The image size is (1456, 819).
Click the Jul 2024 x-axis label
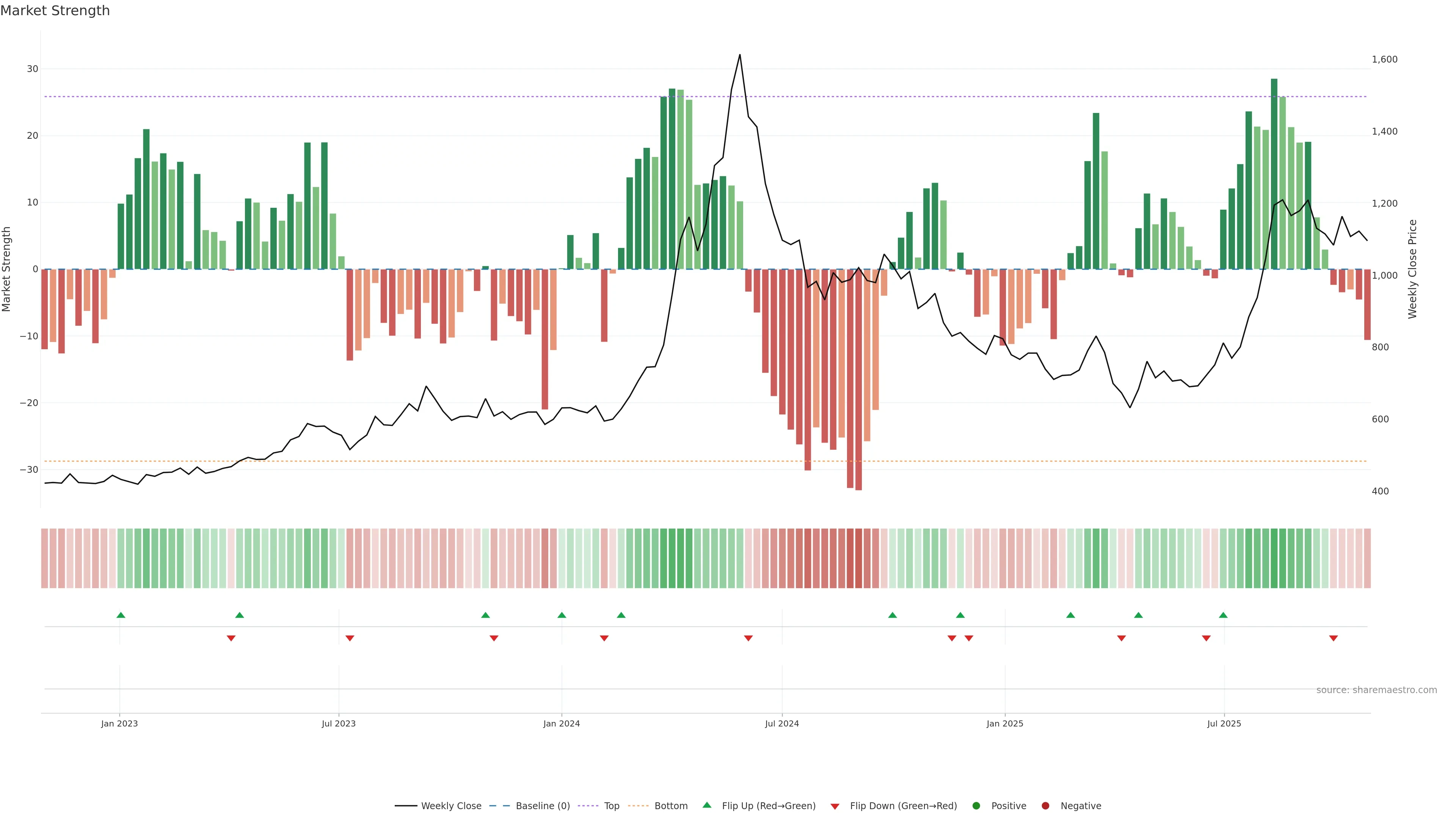782,723
